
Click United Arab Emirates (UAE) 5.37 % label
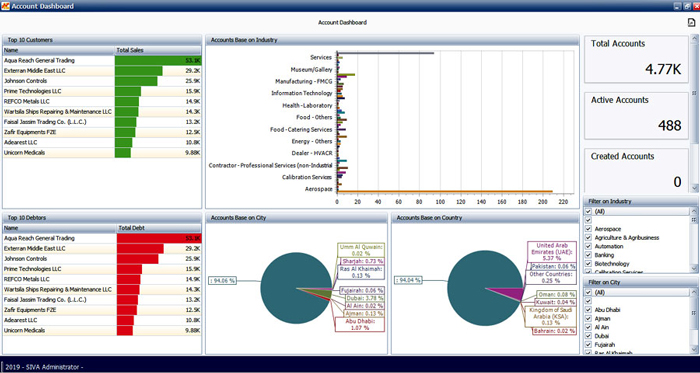click(552, 252)
